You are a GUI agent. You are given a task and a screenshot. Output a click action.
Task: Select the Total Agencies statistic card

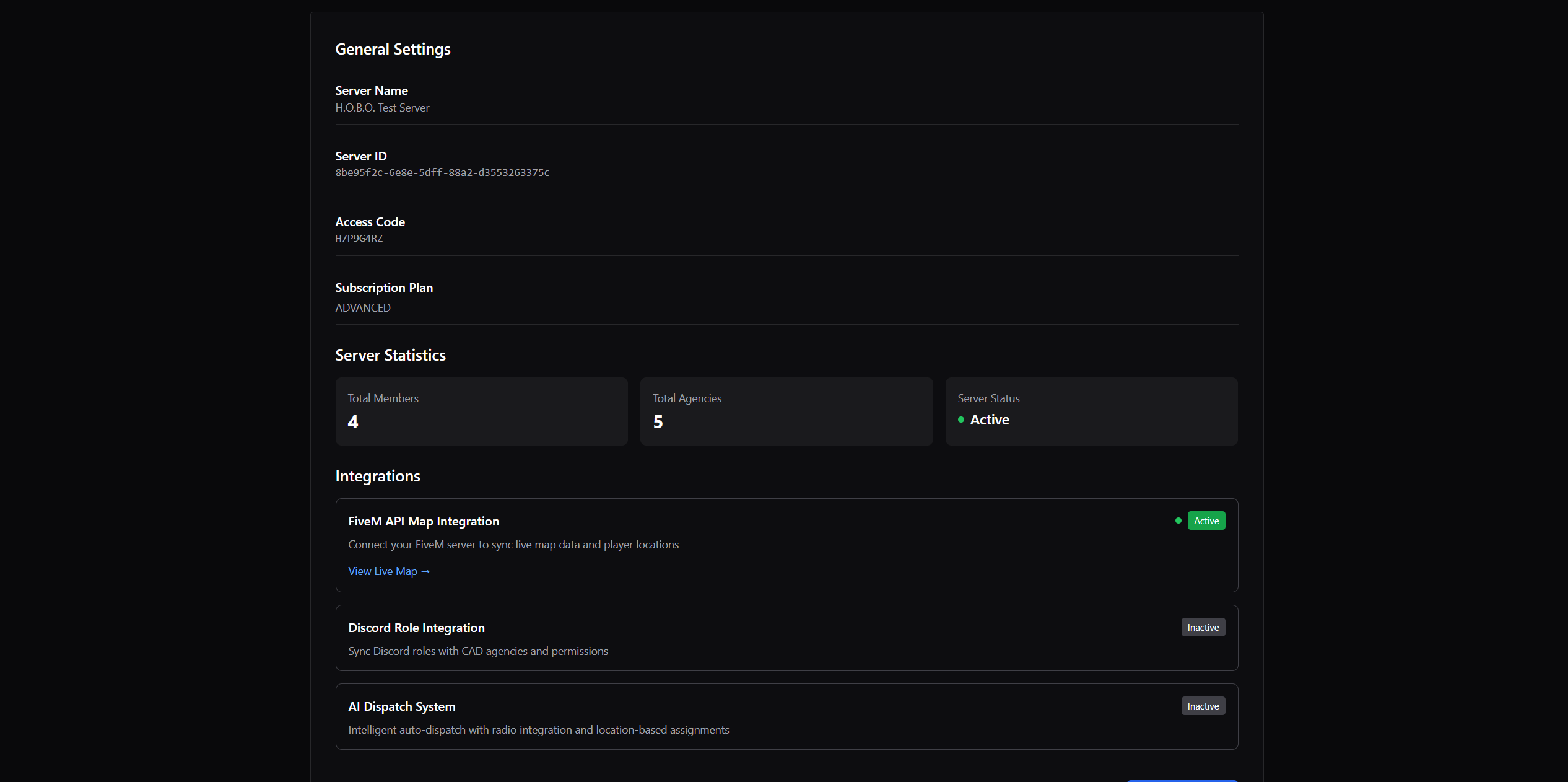pos(786,411)
